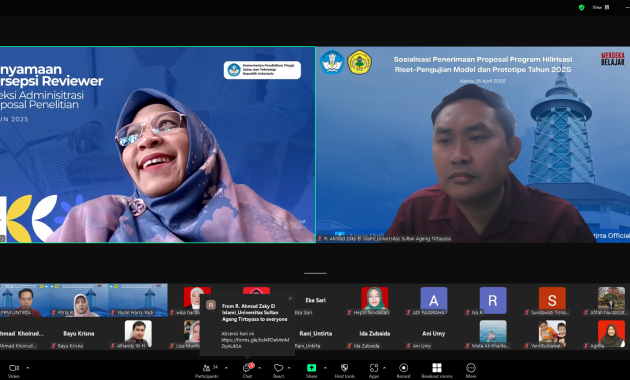Expand video options arrow next to Video
The image size is (630, 380).
point(28,368)
